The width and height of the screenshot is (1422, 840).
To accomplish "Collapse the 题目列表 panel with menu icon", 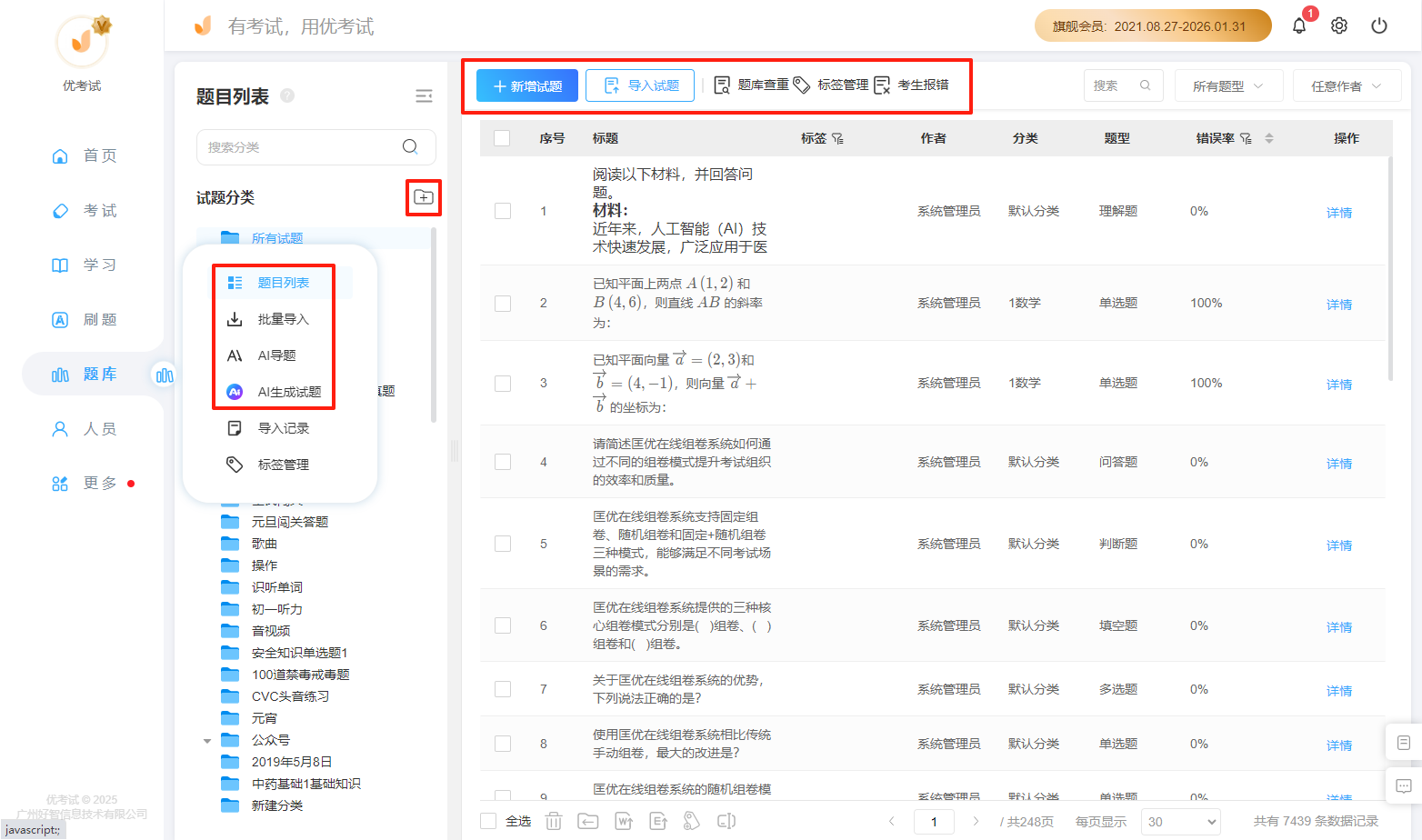I will pyautogui.click(x=424, y=96).
